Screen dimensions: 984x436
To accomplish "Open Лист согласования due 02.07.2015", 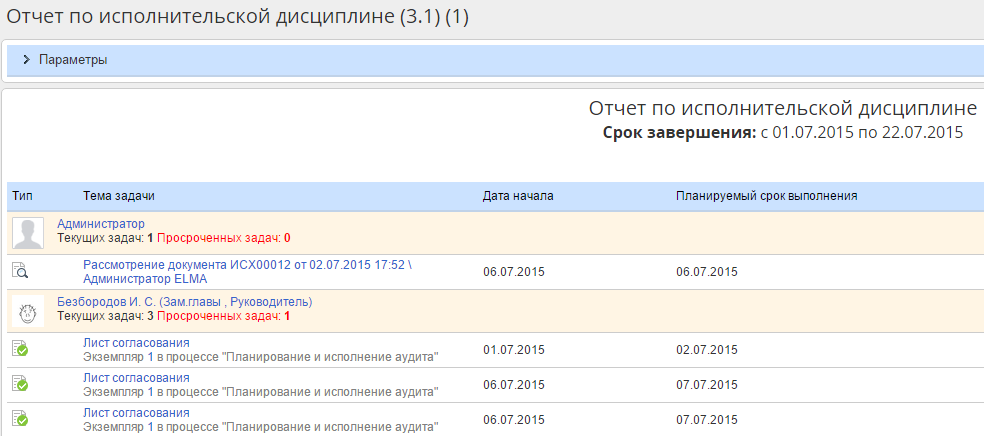I will [x=136, y=343].
